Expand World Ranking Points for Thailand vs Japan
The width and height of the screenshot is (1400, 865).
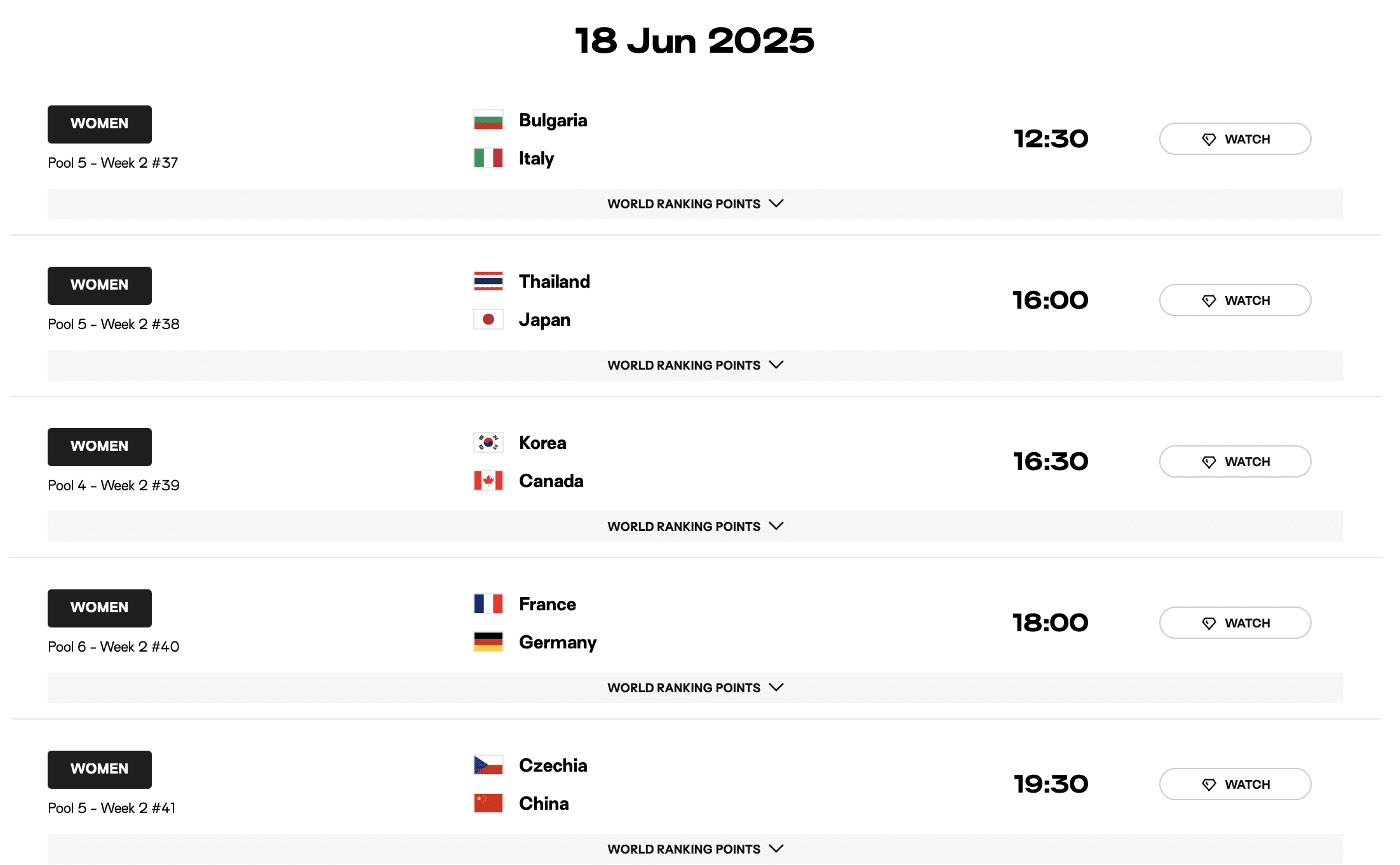pos(695,365)
